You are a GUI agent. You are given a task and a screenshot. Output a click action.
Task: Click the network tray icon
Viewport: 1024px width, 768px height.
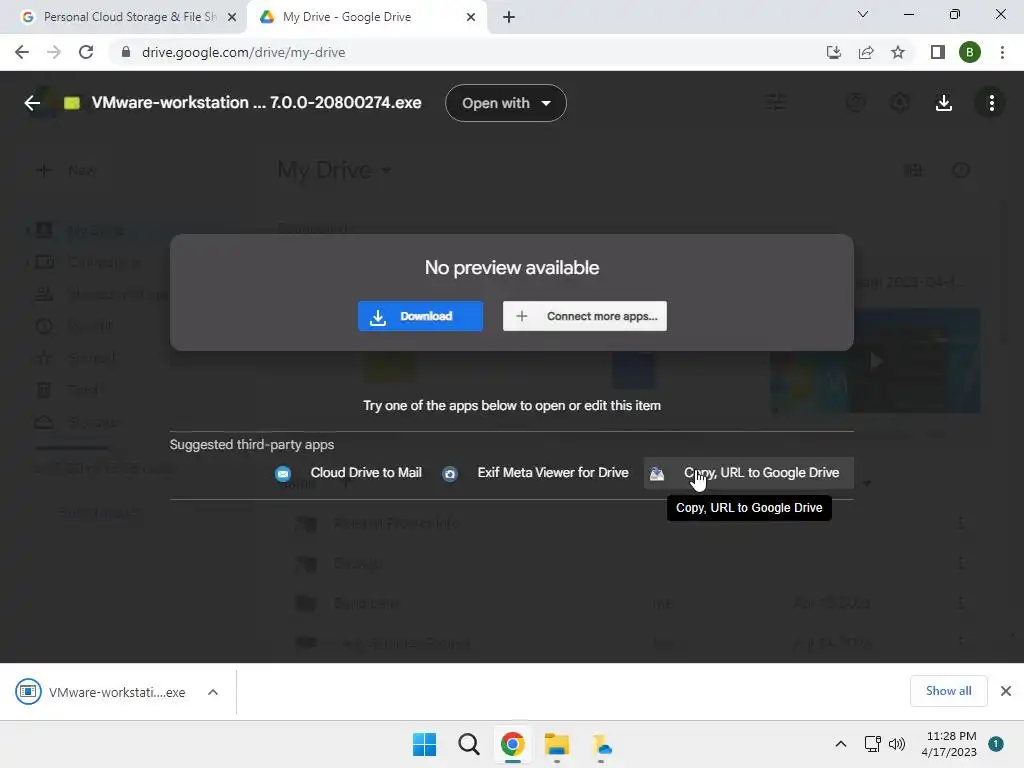(x=872, y=744)
